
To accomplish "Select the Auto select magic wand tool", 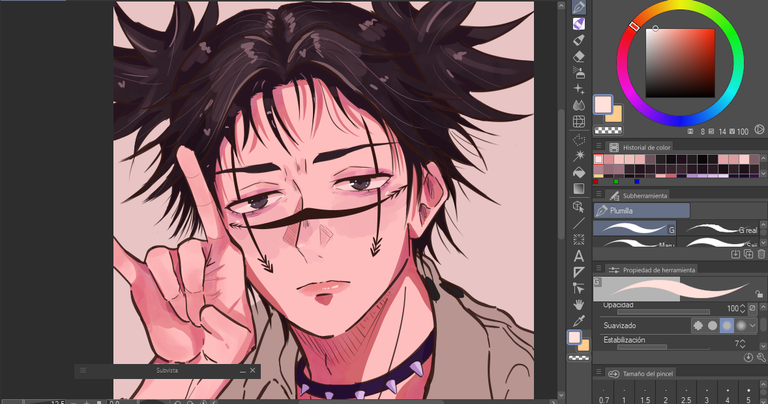I will (578, 156).
